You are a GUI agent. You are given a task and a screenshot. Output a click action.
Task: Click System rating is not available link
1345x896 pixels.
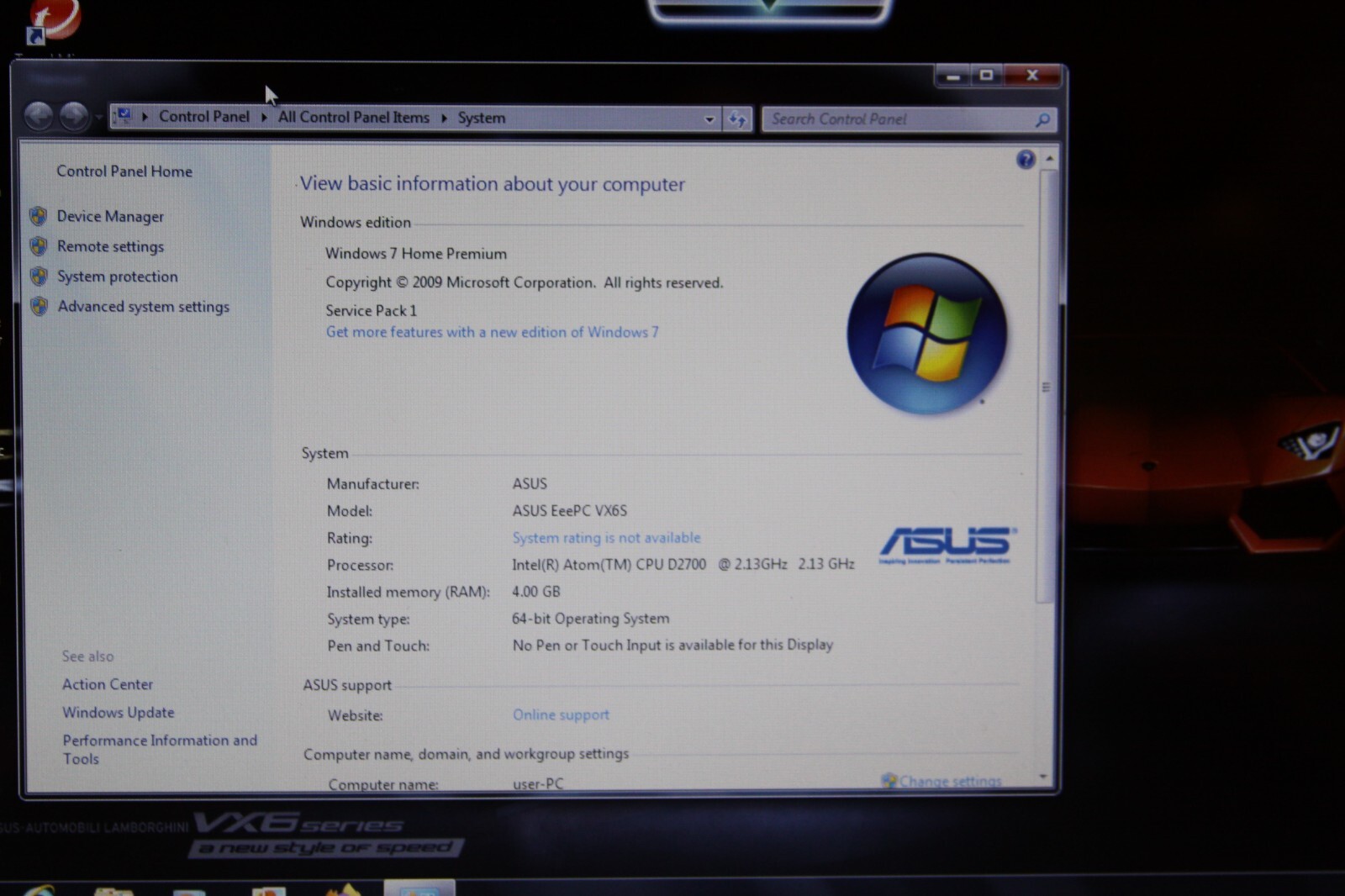[606, 537]
